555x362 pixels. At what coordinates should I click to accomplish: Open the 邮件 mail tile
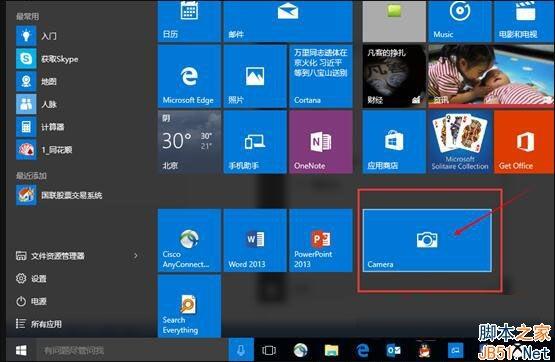(288, 21)
